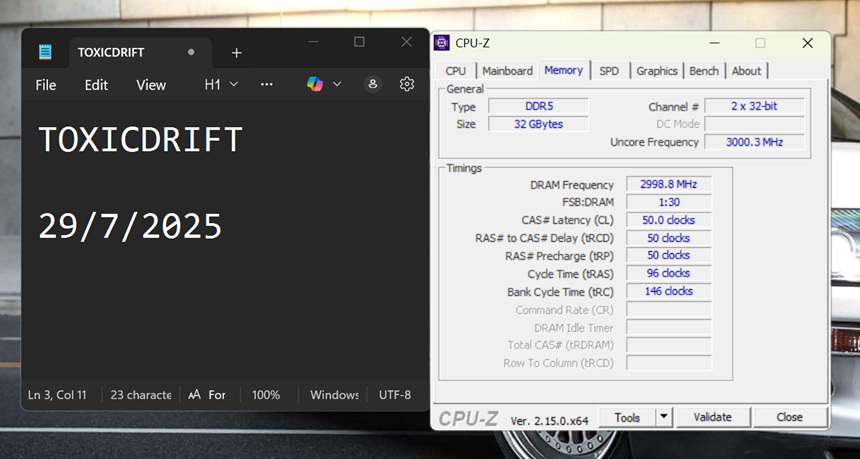This screenshot has height=459, width=860.
Task: Click the character count in status bar
Action: [x=141, y=395]
